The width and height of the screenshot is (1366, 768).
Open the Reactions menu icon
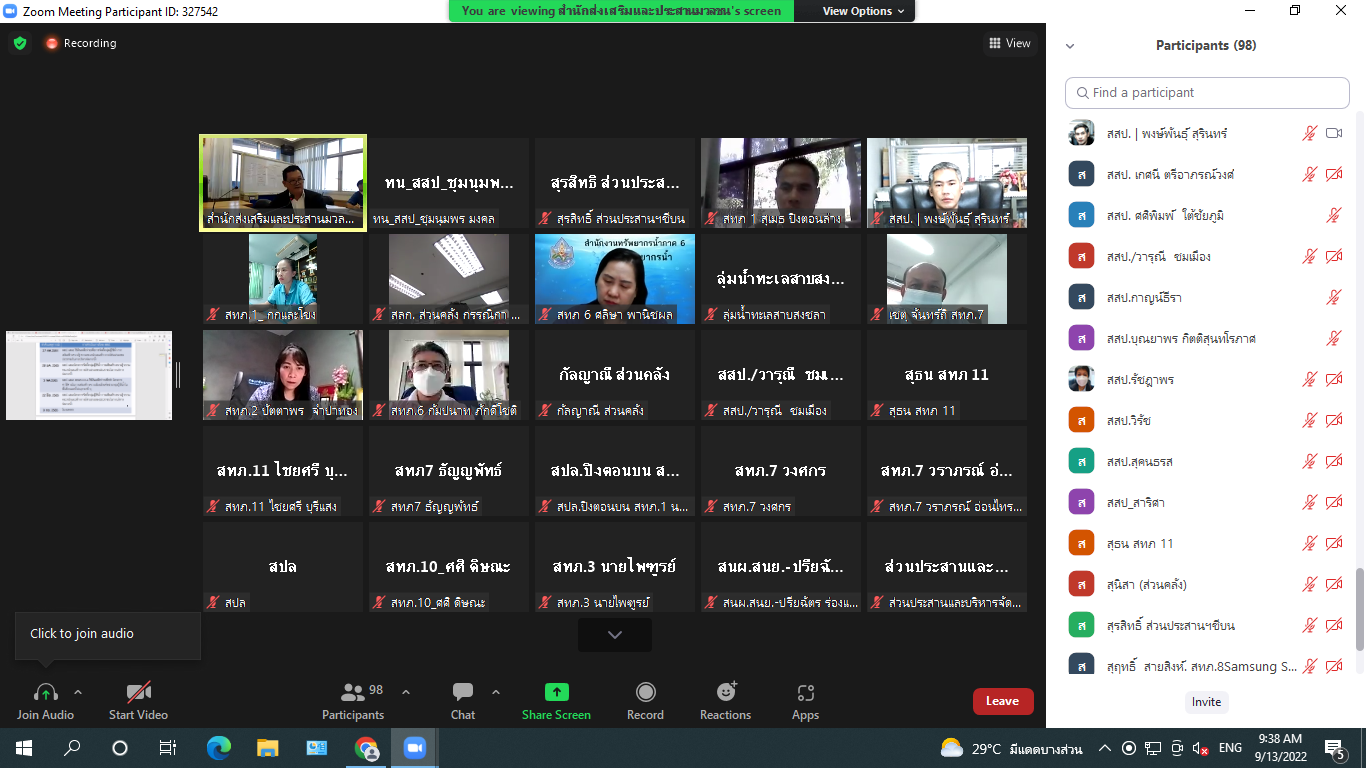point(726,692)
